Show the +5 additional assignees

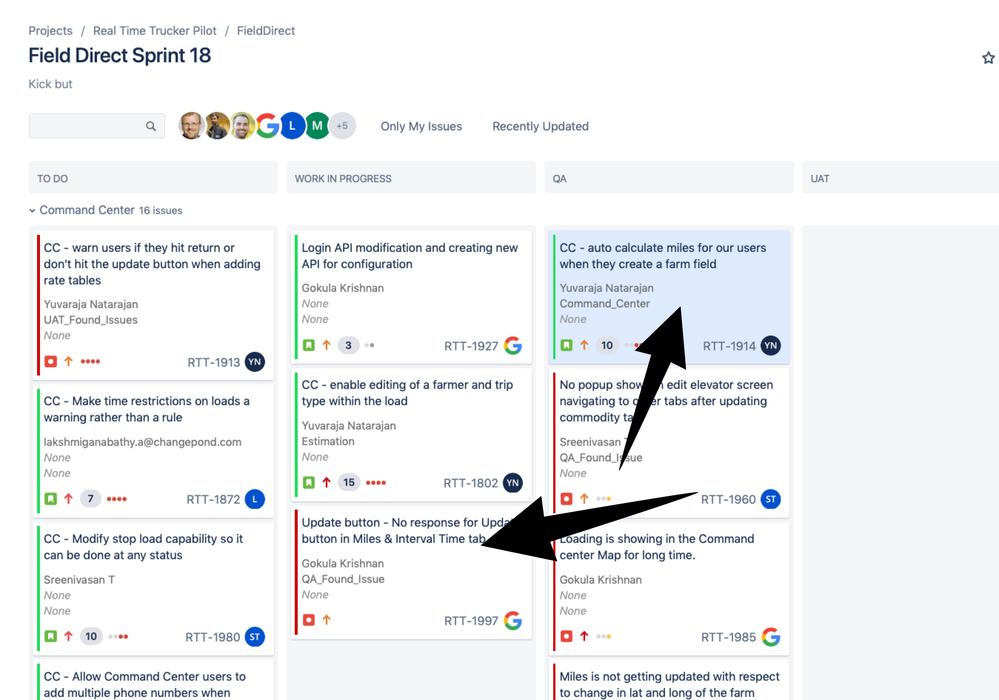pos(342,125)
